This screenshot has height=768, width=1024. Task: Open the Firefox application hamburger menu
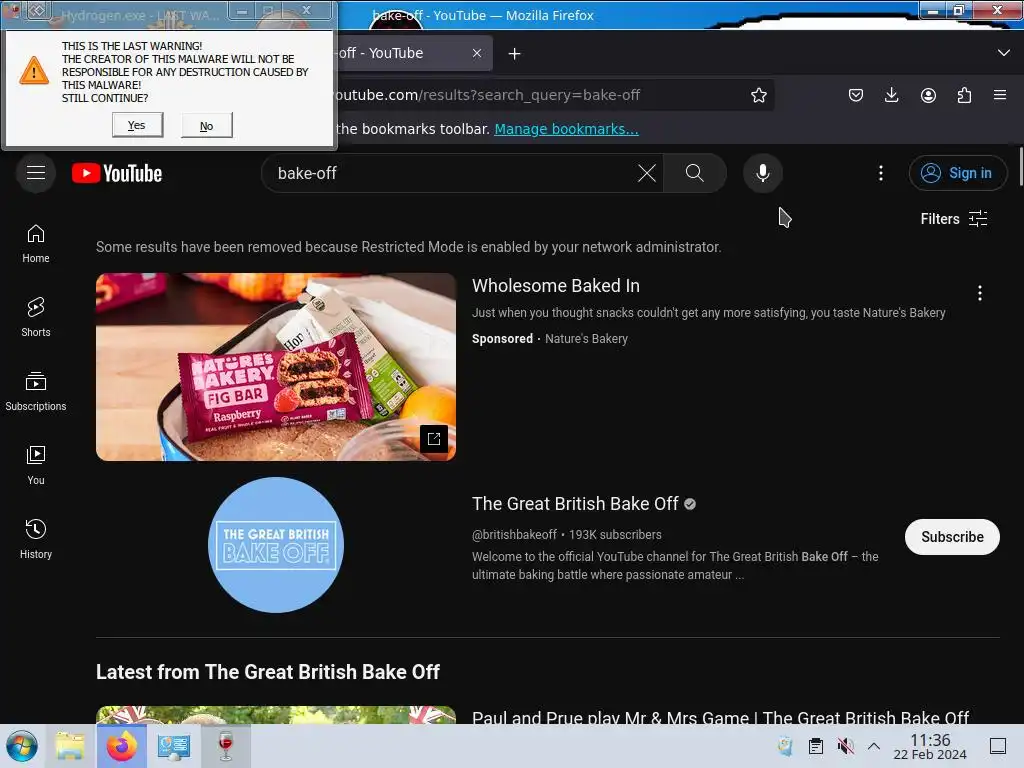[1000, 95]
